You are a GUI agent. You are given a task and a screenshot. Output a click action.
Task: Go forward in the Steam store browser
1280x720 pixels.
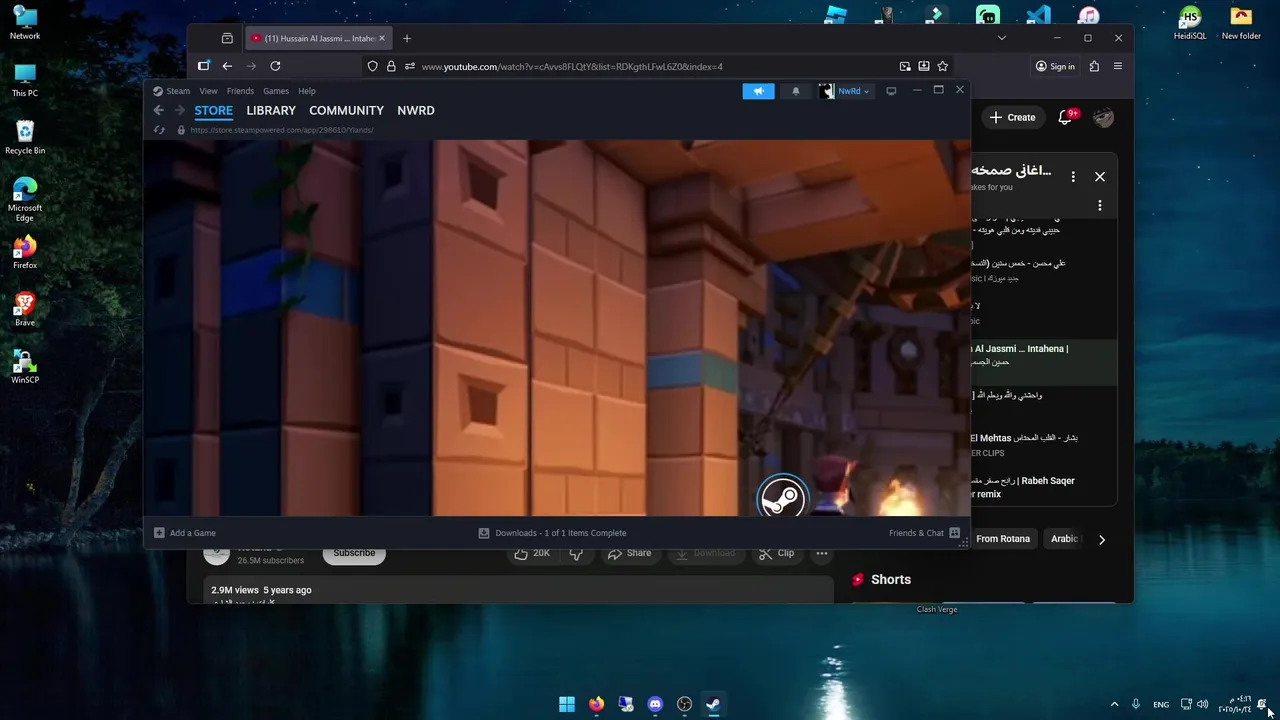point(180,110)
